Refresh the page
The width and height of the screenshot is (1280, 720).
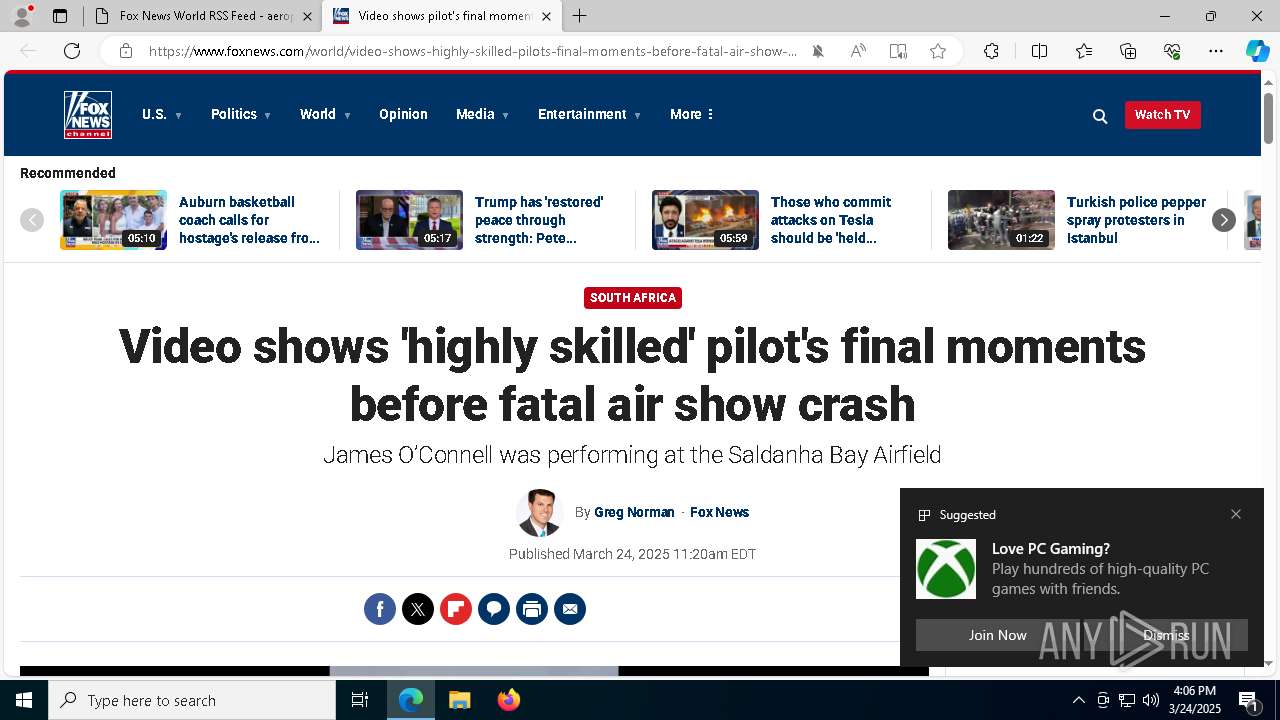pos(72,51)
